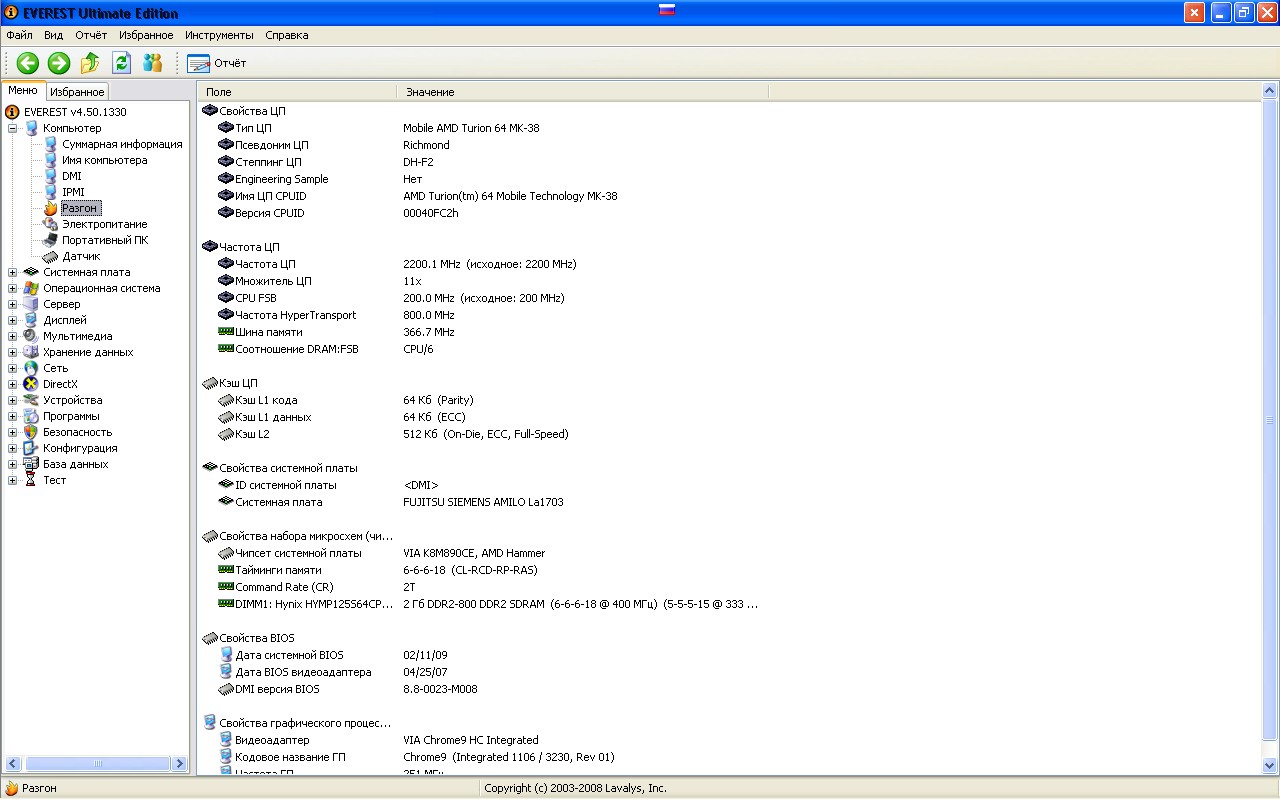1280x800 pixels.
Task: Open the Инструменты menu
Action: coord(219,35)
